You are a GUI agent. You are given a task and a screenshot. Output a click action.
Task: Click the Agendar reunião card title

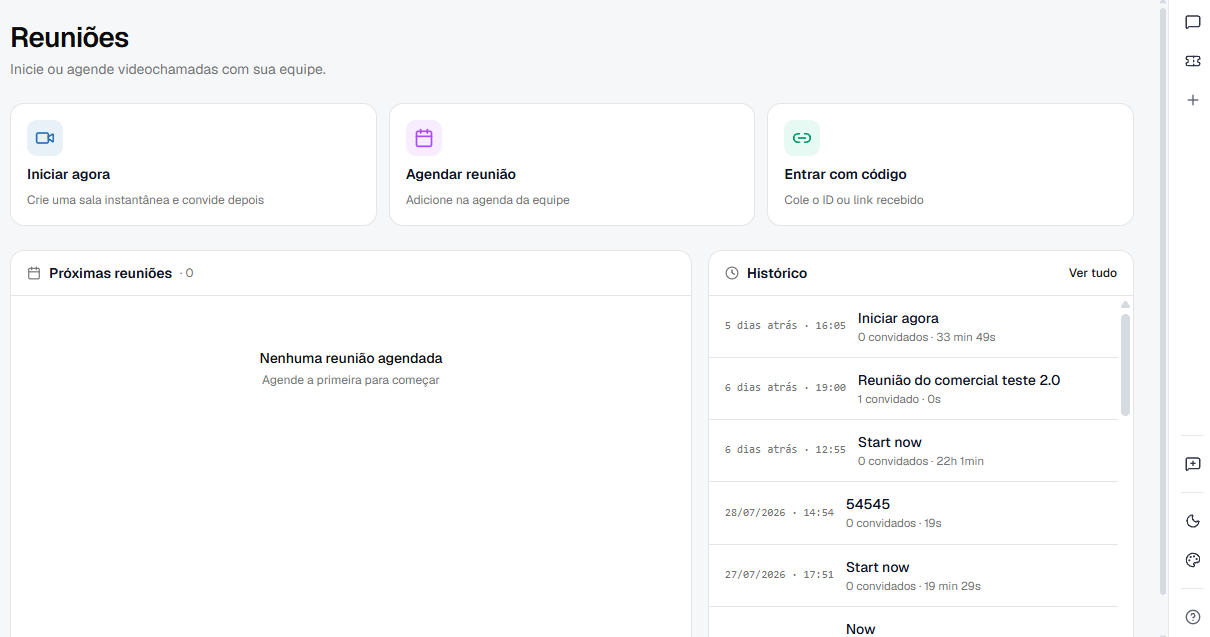[x=461, y=174]
